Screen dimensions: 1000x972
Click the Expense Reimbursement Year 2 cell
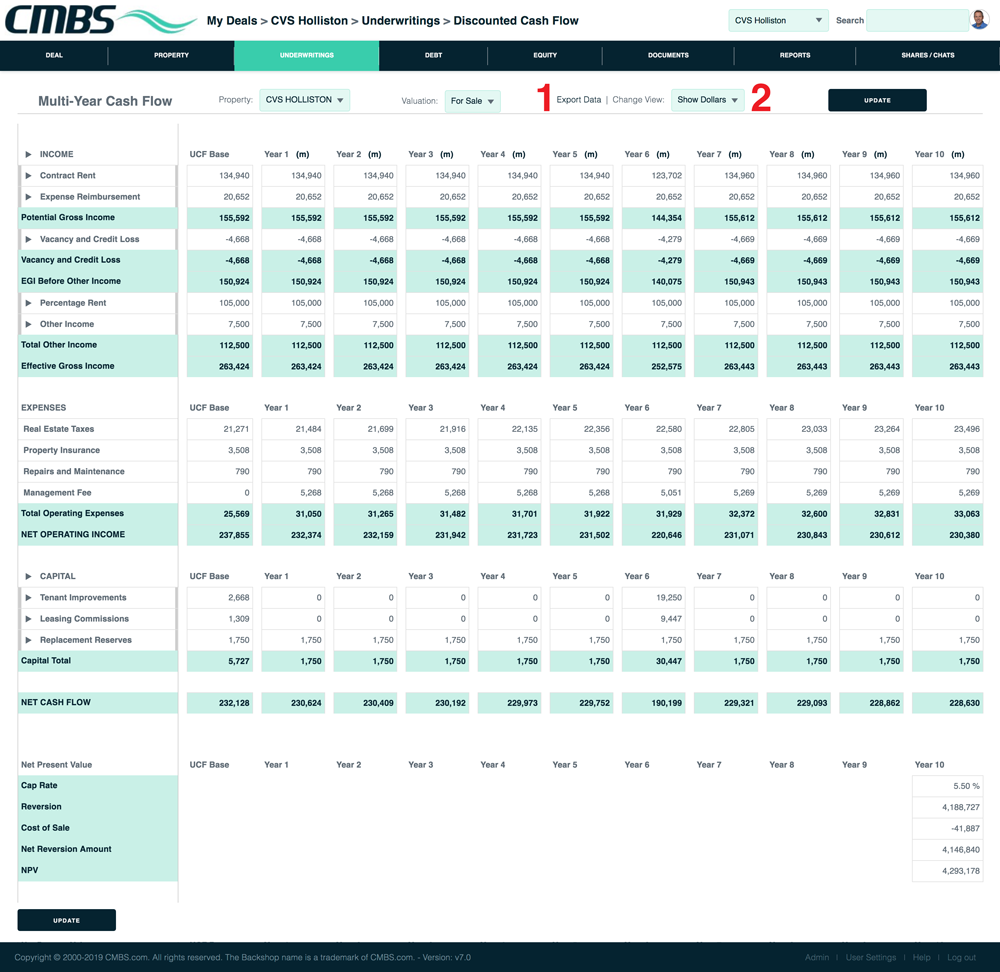click(x=365, y=196)
